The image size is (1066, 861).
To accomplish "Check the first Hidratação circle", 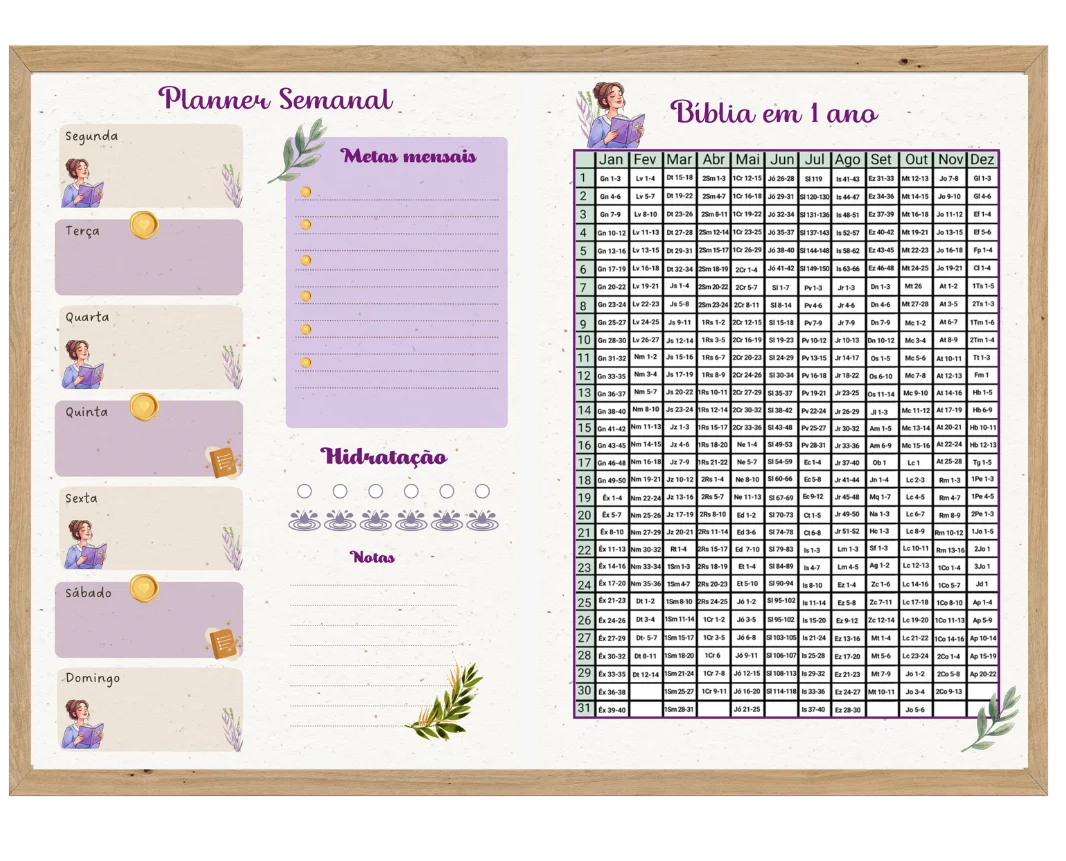I will (304, 491).
